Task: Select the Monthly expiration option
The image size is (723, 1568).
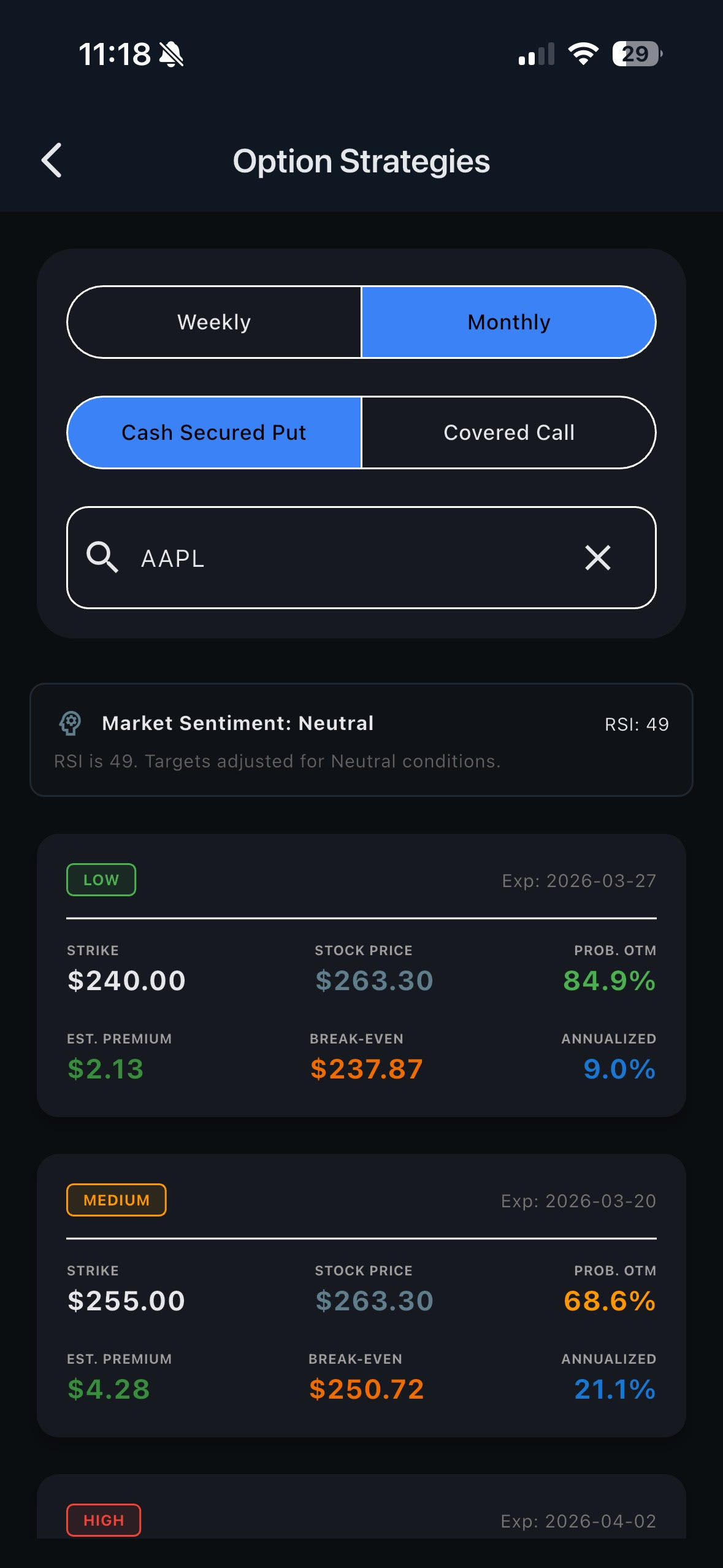Action: tap(509, 322)
